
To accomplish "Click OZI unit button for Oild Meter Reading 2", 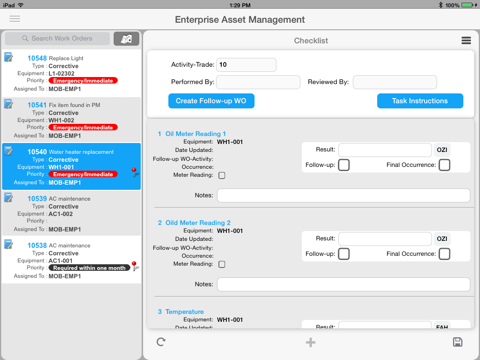I will 442,239.
